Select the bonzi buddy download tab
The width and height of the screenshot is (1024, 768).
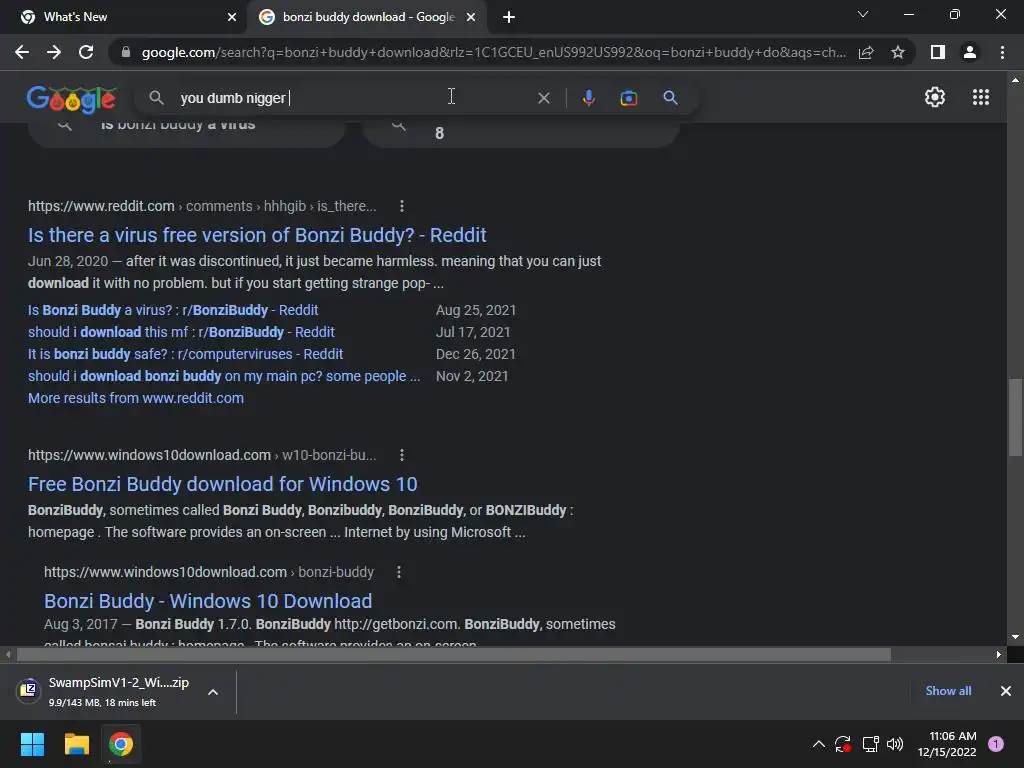368,17
